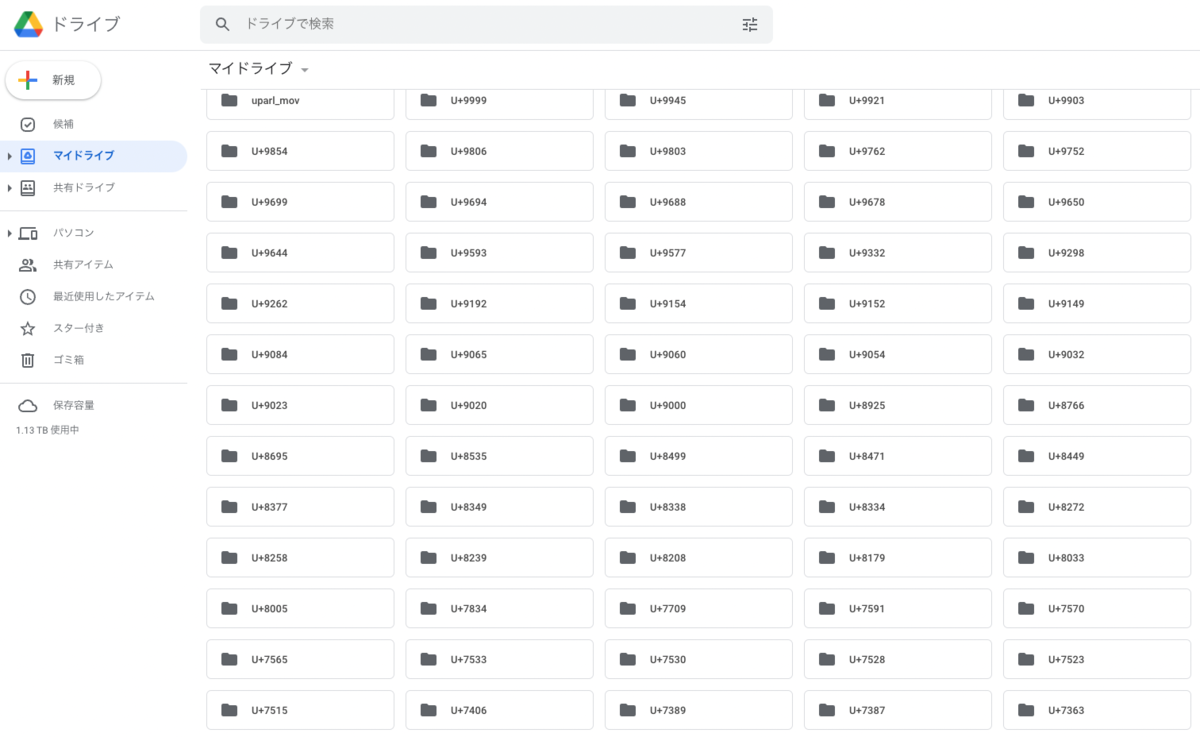Open the マイドライブ header dropdown arrow
Screen dimensions: 1200x737
coord(305,70)
